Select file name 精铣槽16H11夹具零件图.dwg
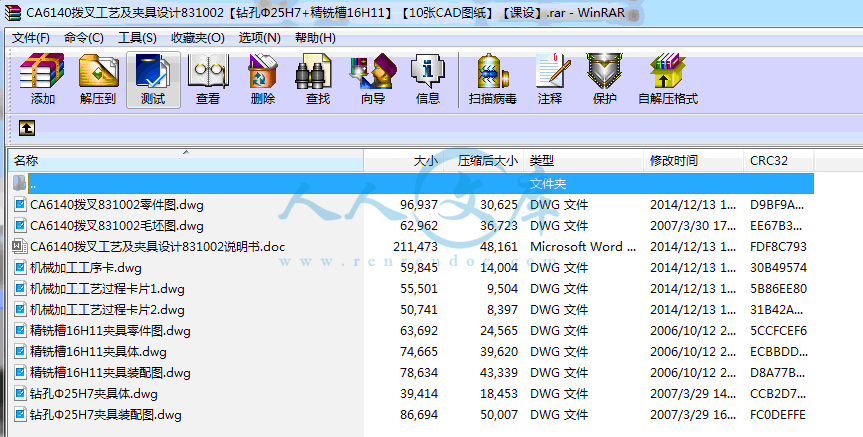Screen dimensions: 863x437 [x=110, y=330]
